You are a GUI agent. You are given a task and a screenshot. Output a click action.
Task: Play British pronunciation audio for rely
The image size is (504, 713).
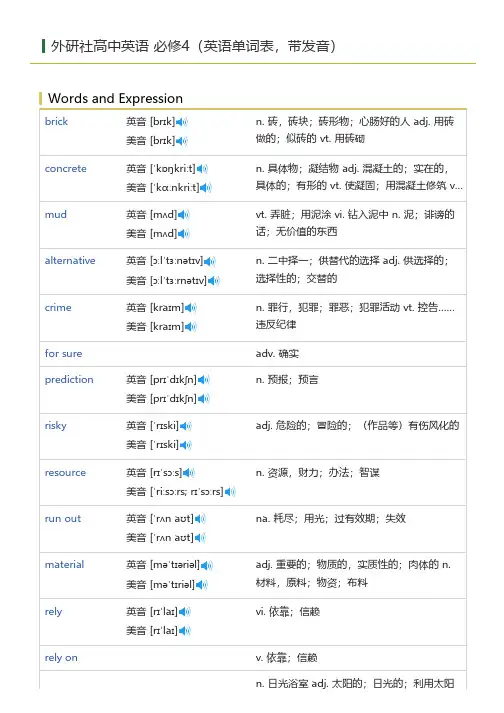[185, 612]
